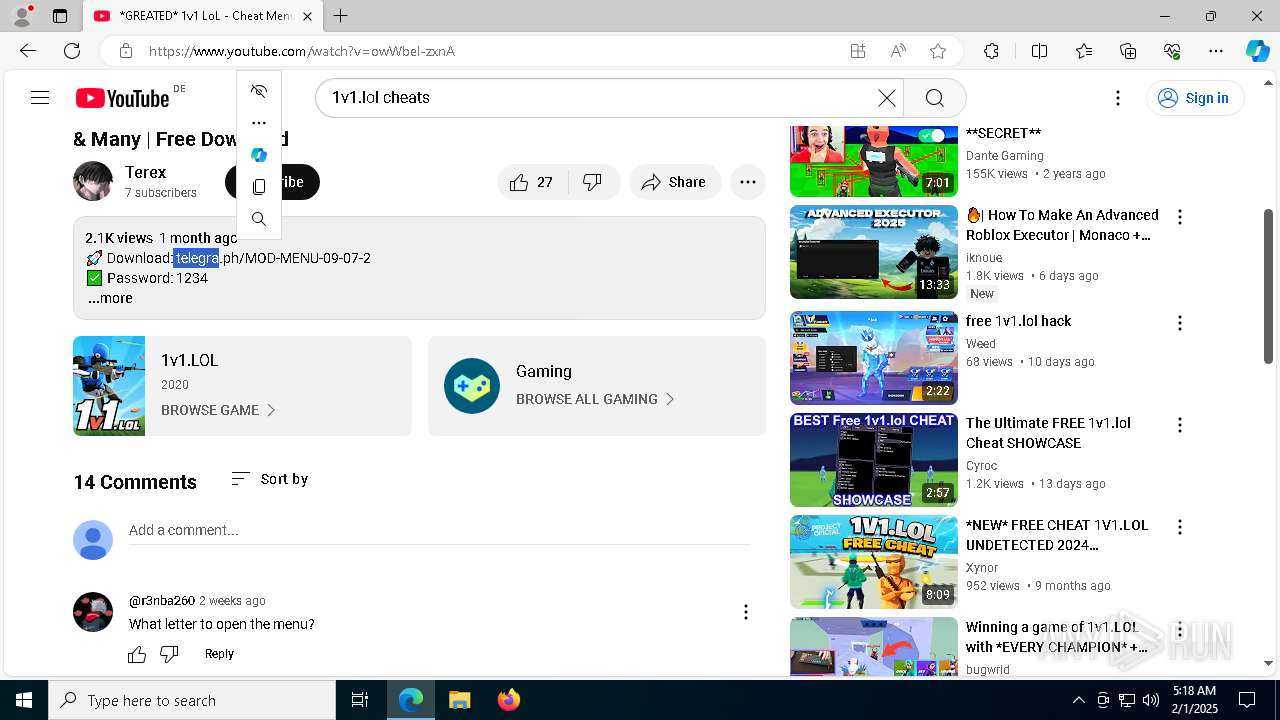Dislike r3nba260's comment

pyautogui.click(x=169, y=654)
